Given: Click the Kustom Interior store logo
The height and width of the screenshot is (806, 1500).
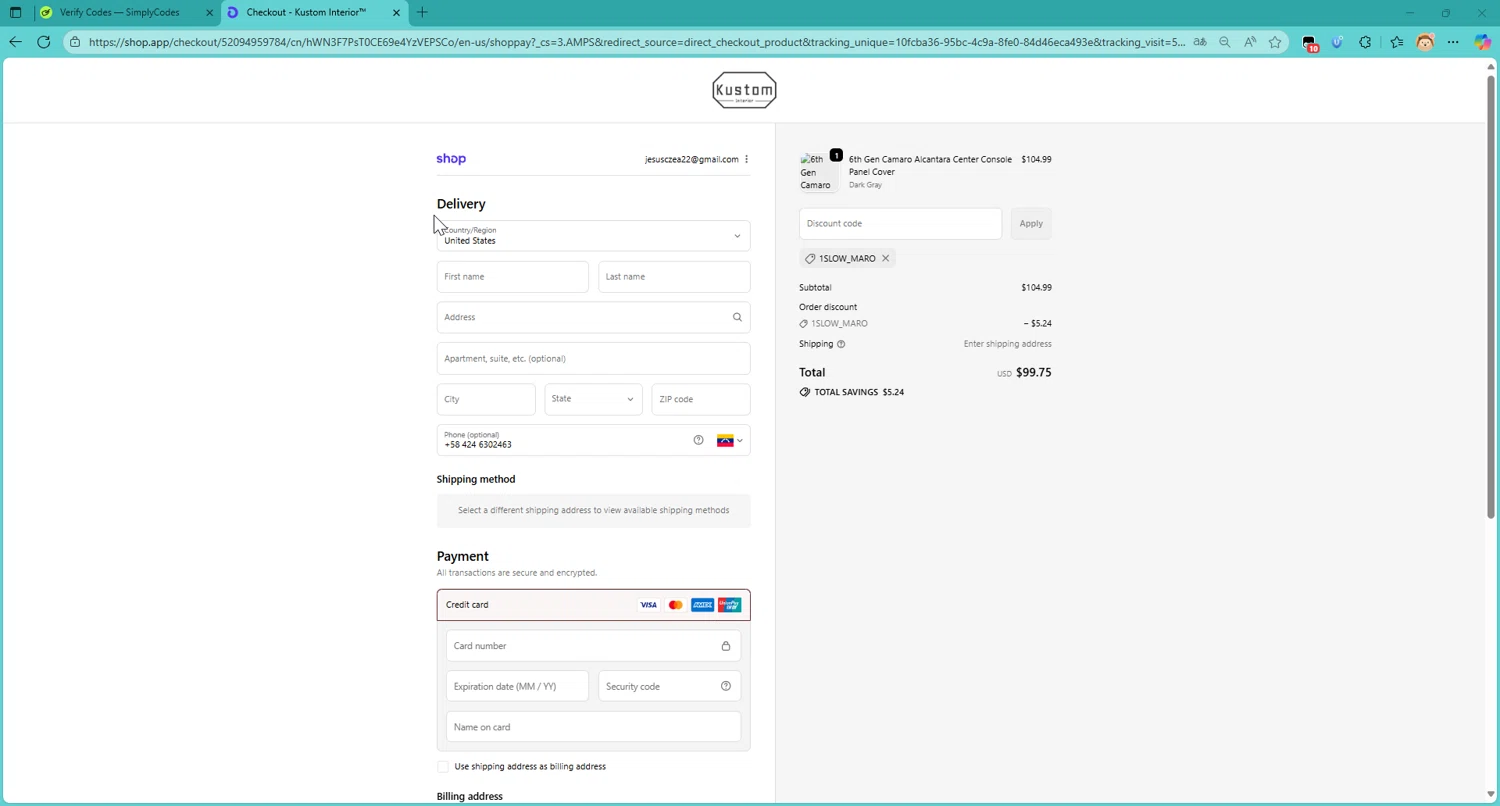Looking at the screenshot, I should tap(744, 90).
